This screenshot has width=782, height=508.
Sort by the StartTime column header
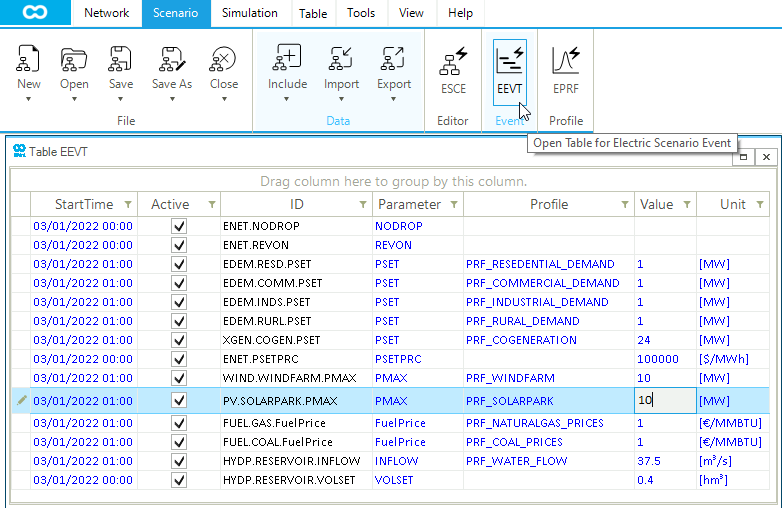point(84,205)
